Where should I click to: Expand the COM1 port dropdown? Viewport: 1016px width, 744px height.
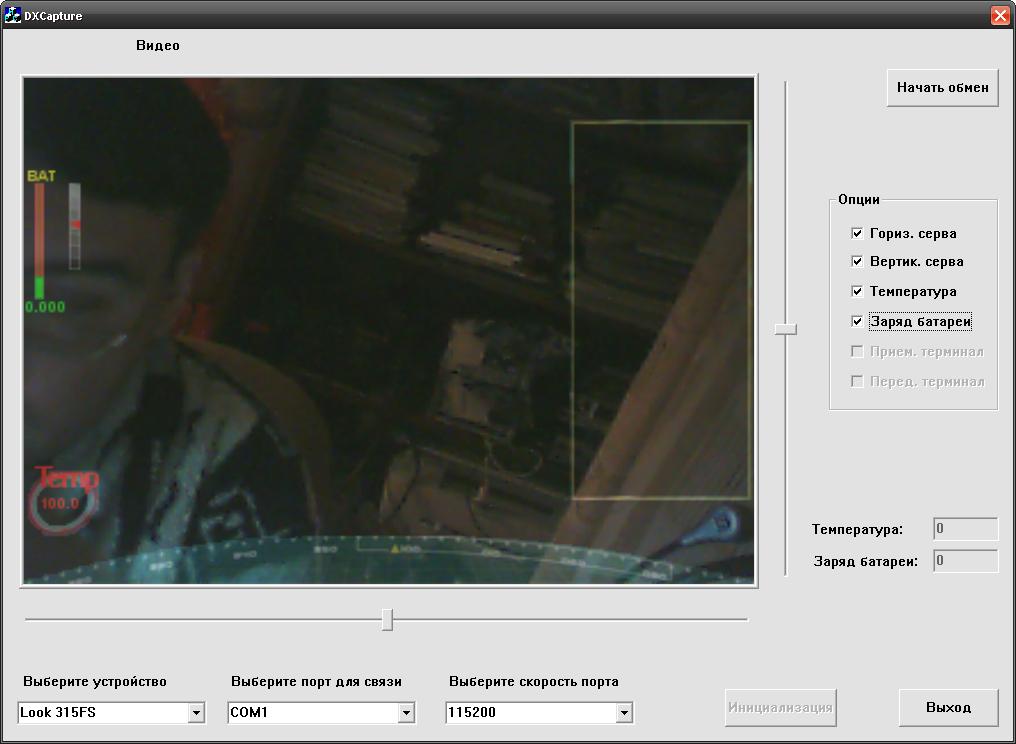pos(406,713)
